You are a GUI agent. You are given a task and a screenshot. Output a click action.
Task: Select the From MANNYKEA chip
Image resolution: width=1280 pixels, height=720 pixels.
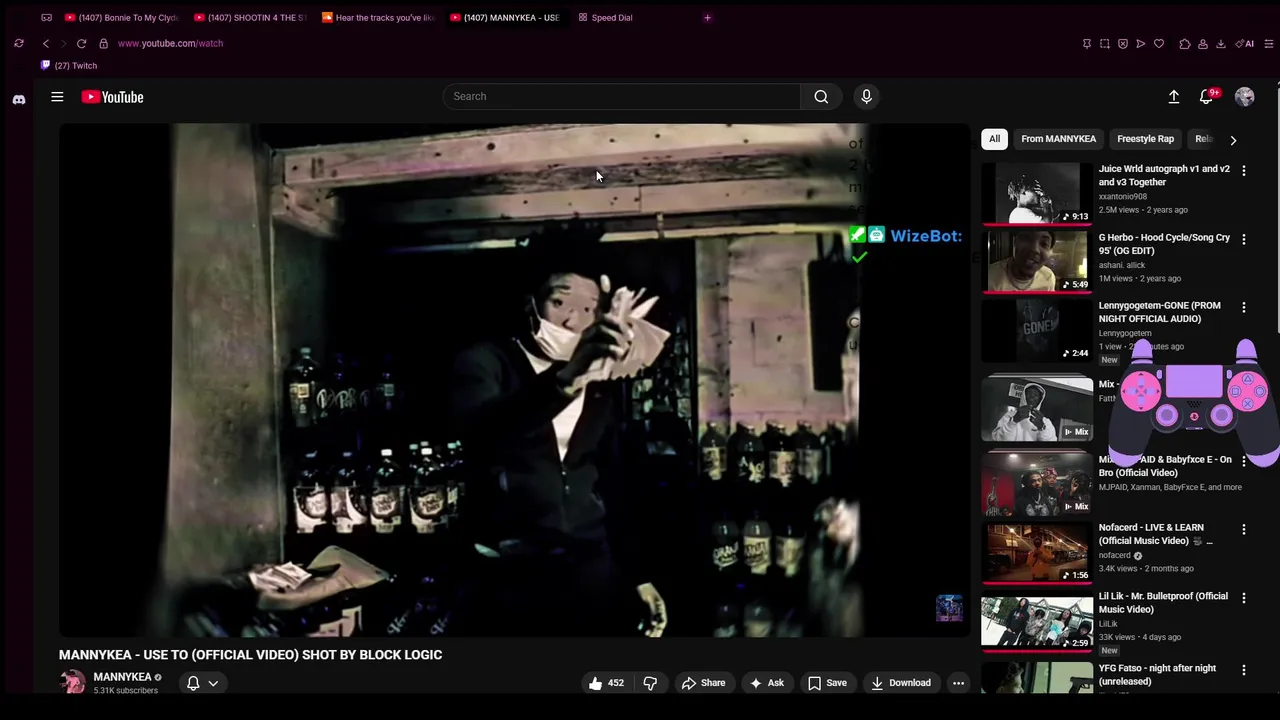point(1058,139)
